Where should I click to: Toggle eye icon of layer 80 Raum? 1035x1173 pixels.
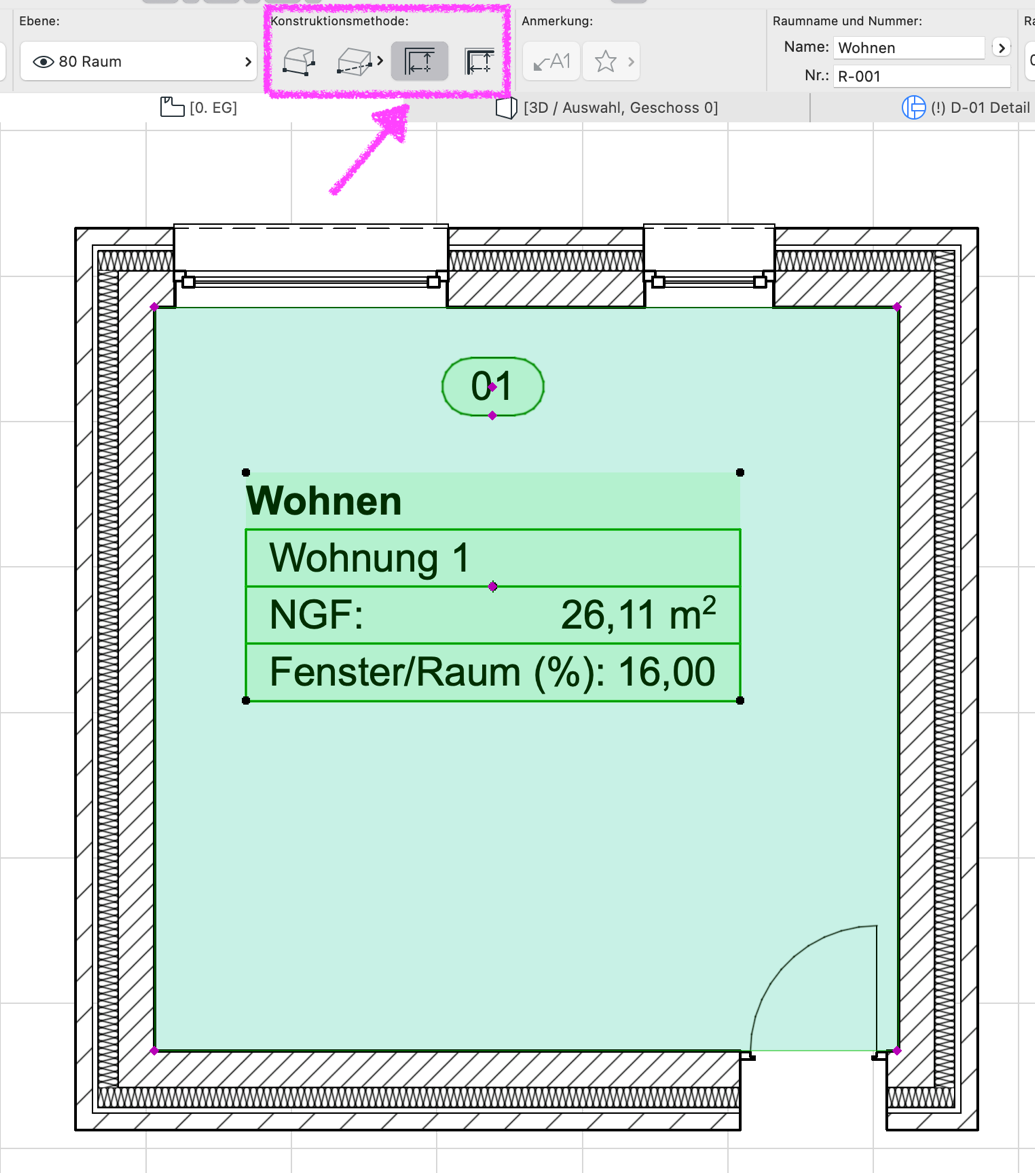(x=43, y=61)
